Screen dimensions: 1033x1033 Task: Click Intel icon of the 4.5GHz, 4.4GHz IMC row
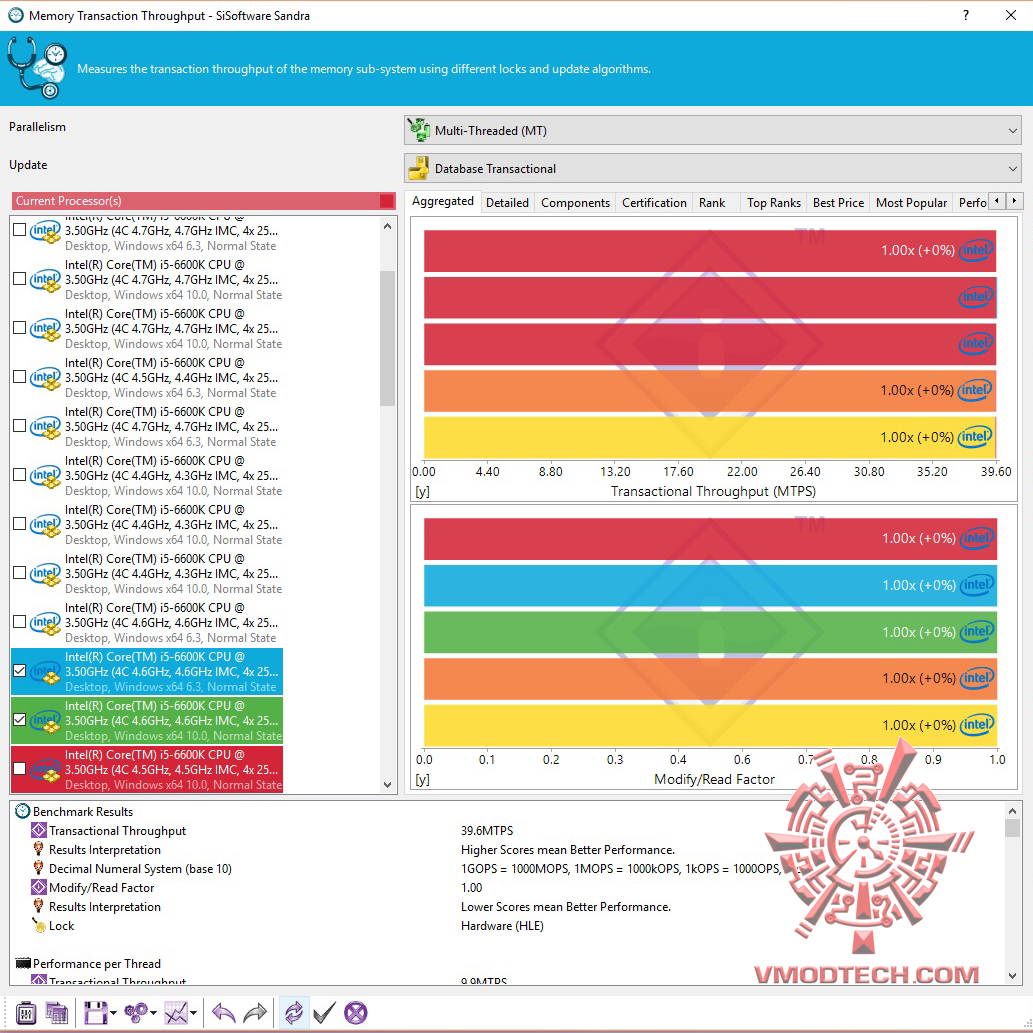pyautogui.click(x=45, y=377)
